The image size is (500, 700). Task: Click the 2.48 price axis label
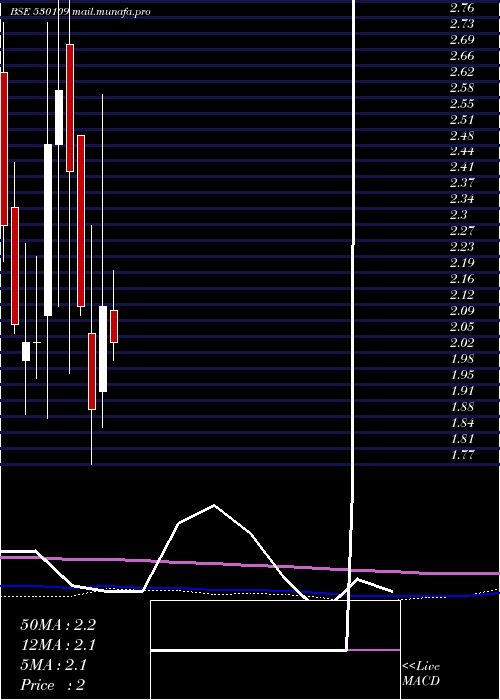[x=462, y=135]
